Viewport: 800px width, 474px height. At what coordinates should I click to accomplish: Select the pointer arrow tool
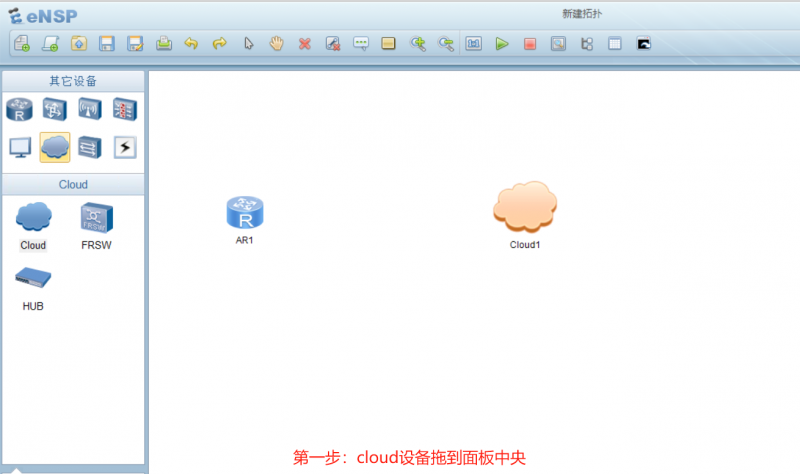click(x=248, y=44)
